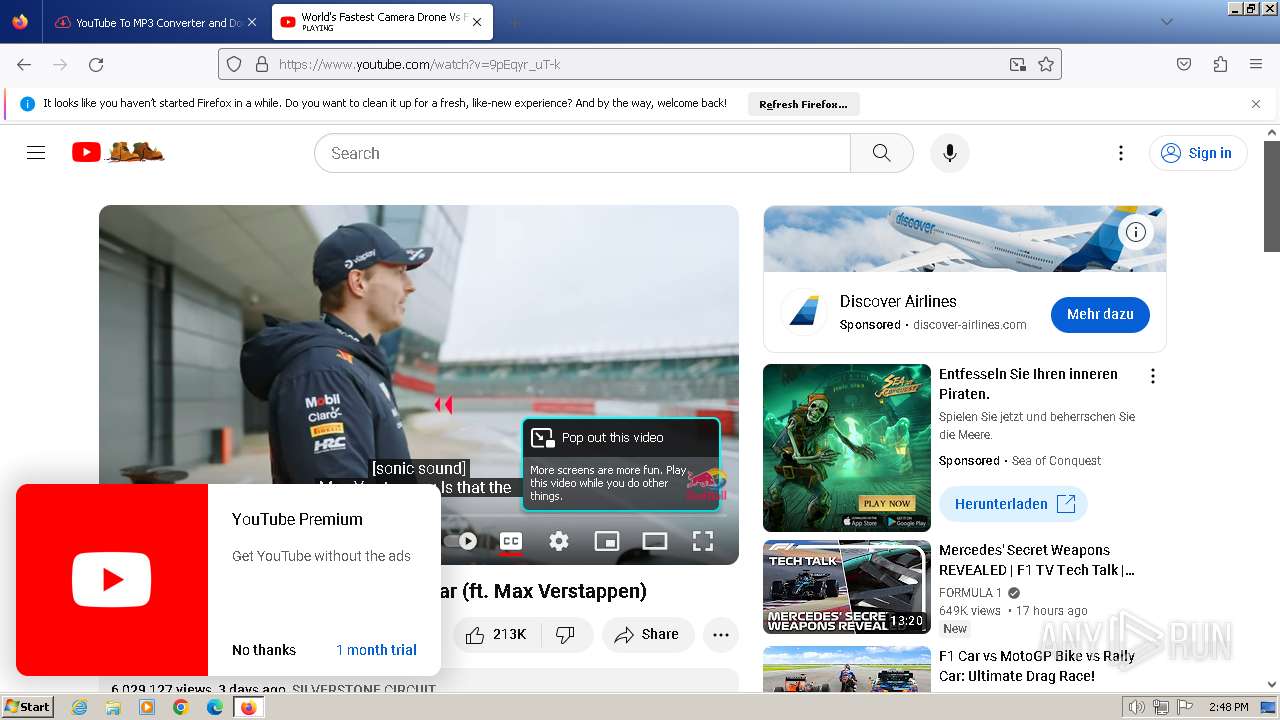Screen dimensions: 1280x720
Task: Focus the YouTube Search field
Action: click(582, 153)
